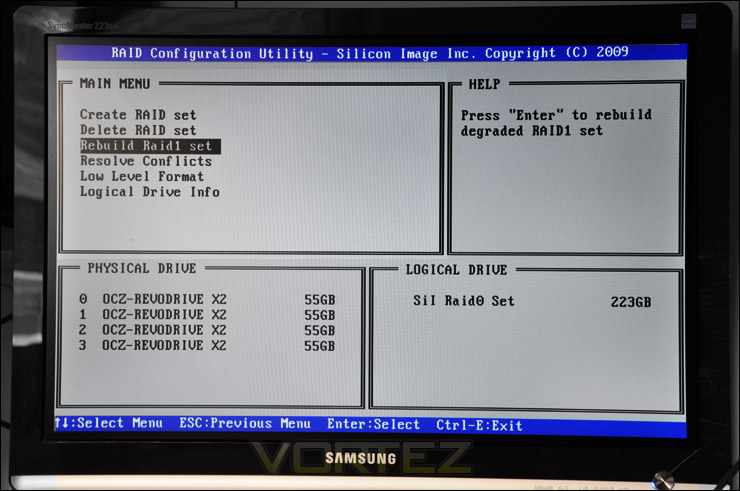Click 55GB size of drive 0
This screenshot has height=491, width=740.
tap(320, 300)
